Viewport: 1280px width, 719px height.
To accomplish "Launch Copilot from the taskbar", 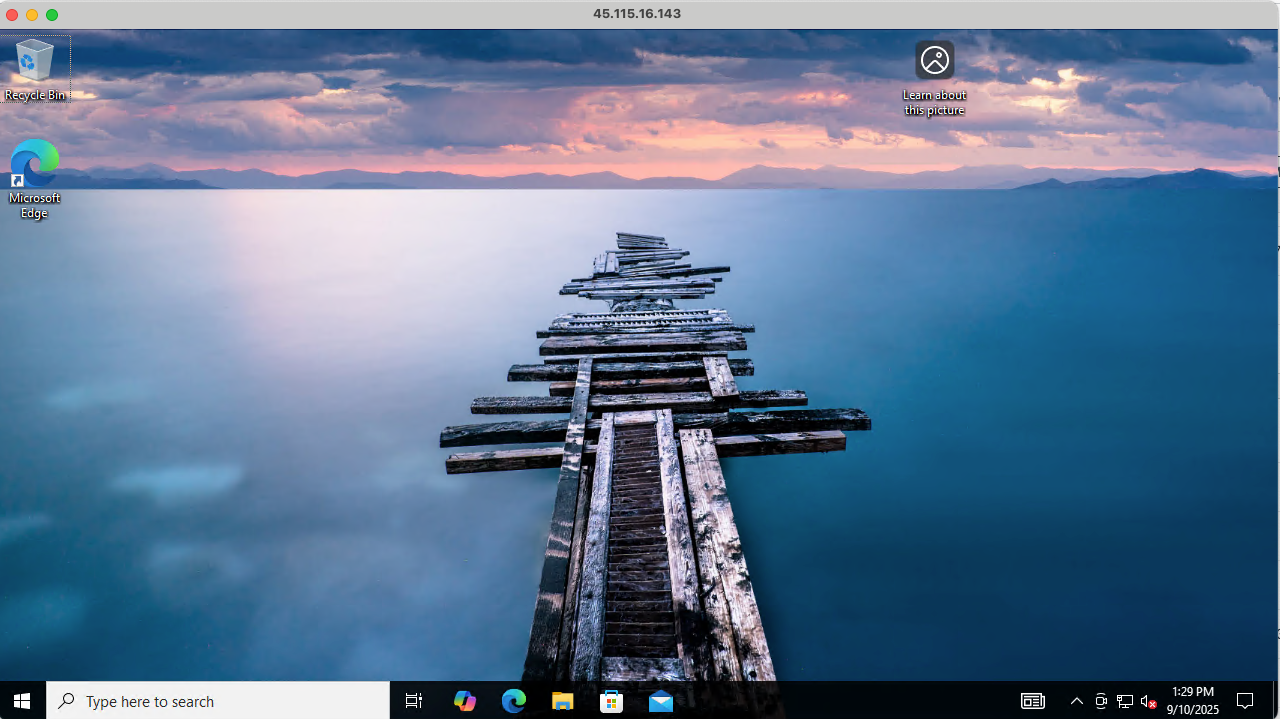I will [464, 701].
